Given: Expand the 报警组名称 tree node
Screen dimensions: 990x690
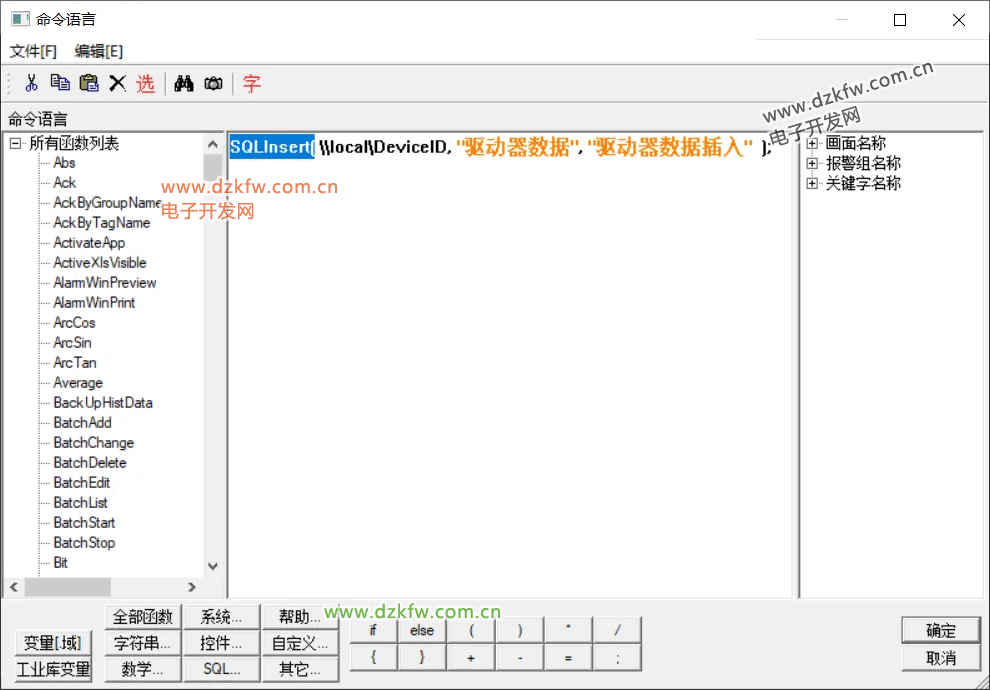Looking at the screenshot, I should [813, 163].
